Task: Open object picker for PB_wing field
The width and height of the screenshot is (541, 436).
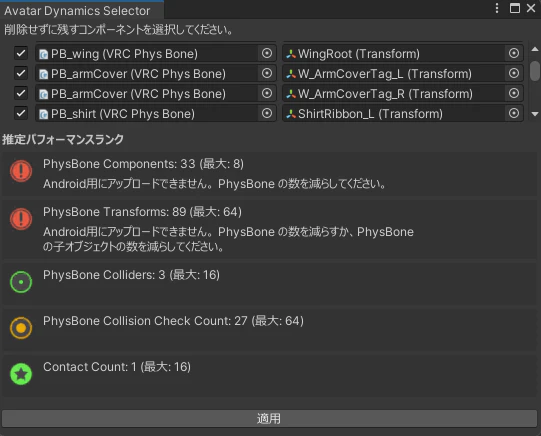Action: click(x=267, y=53)
